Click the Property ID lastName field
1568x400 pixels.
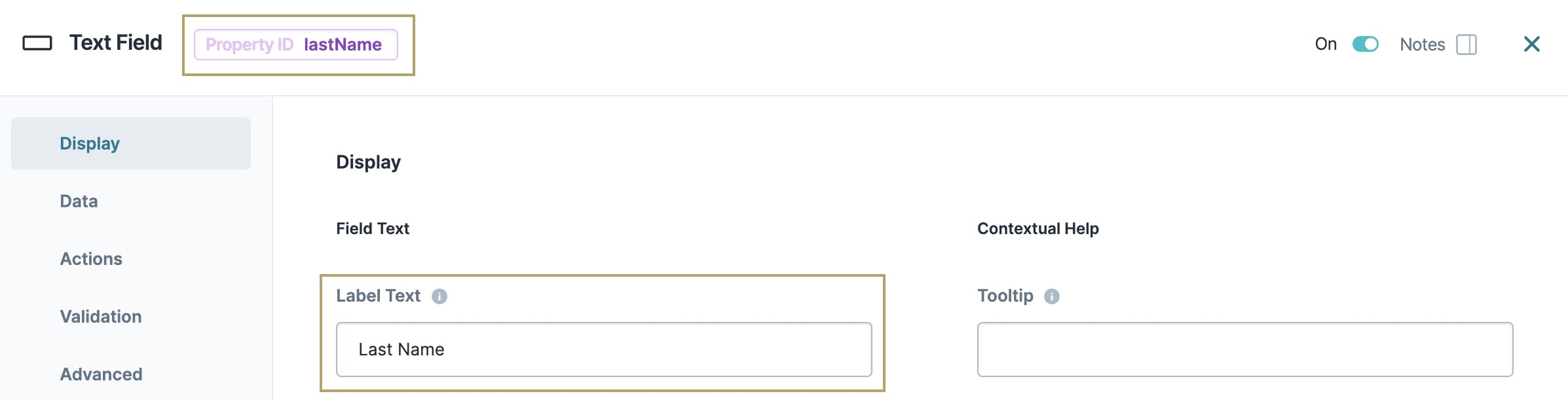(296, 45)
